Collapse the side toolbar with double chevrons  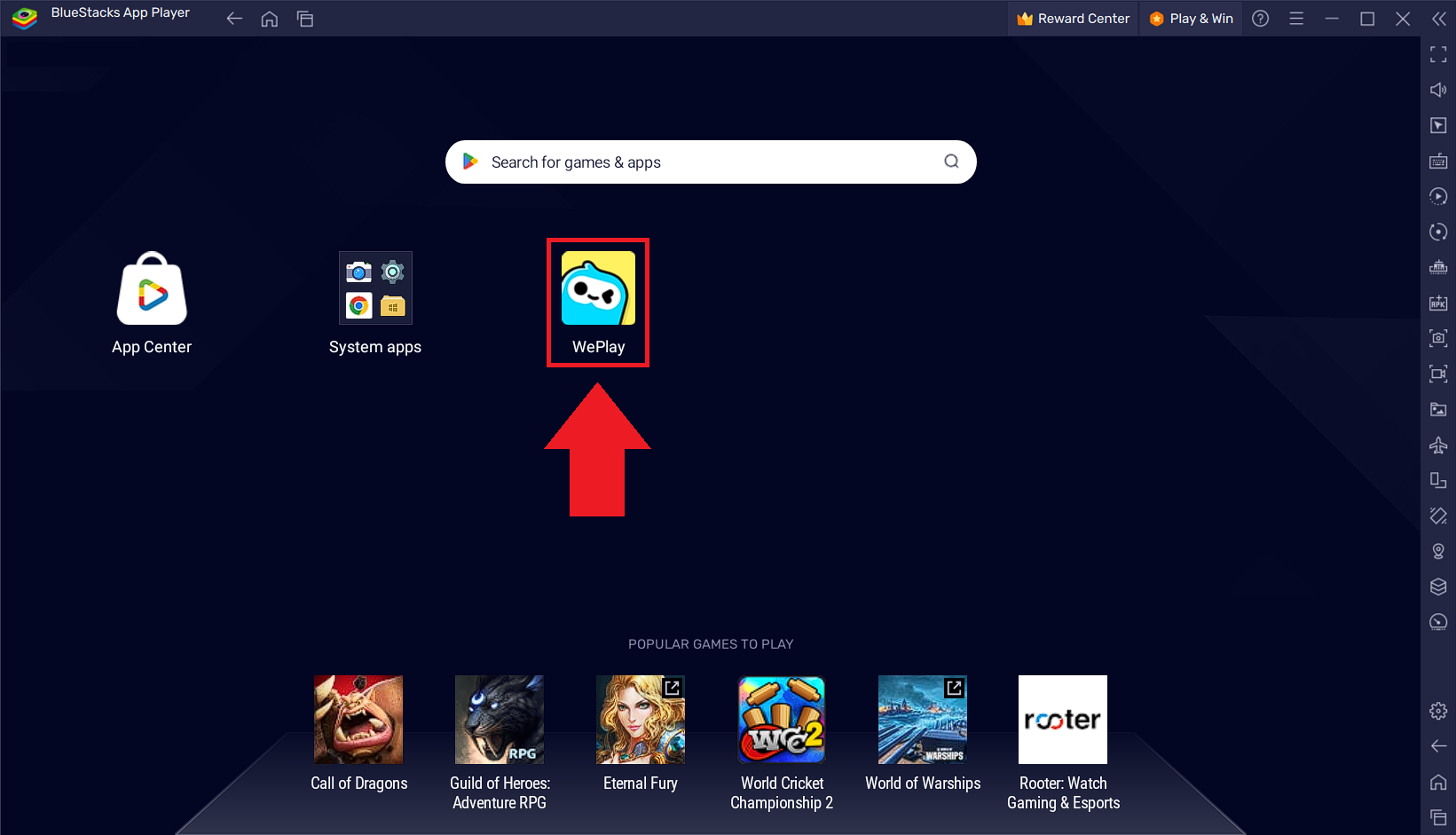click(1439, 18)
